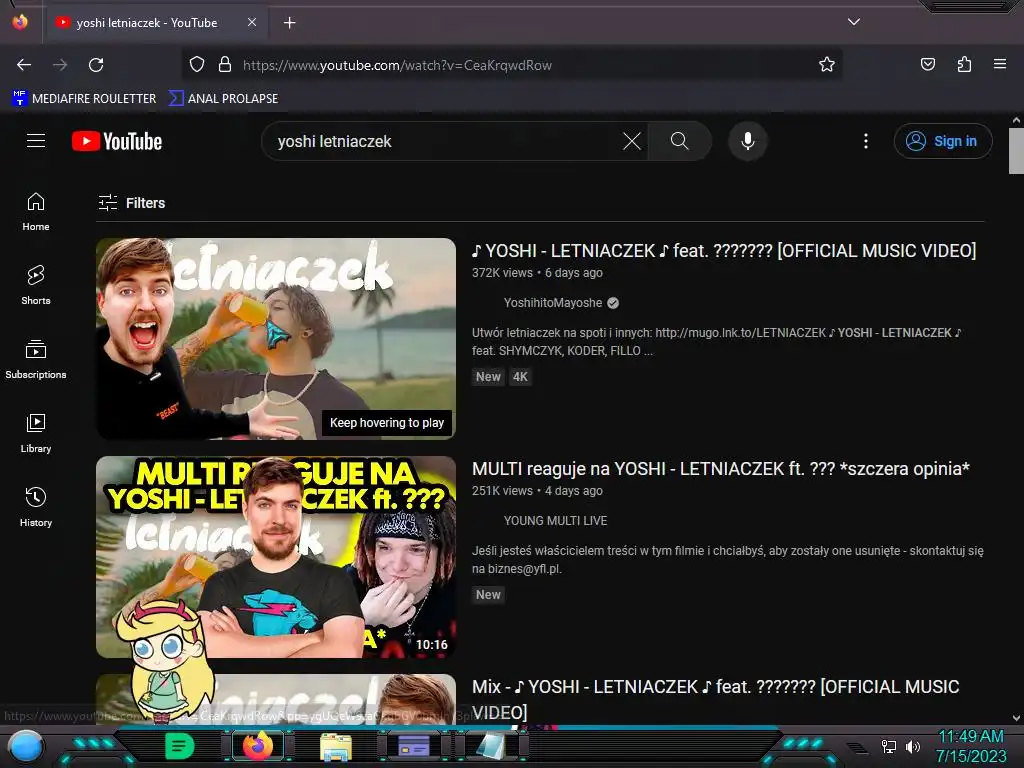Run search with magnifier button
This screenshot has width=1024, height=768.
(679, 141)
